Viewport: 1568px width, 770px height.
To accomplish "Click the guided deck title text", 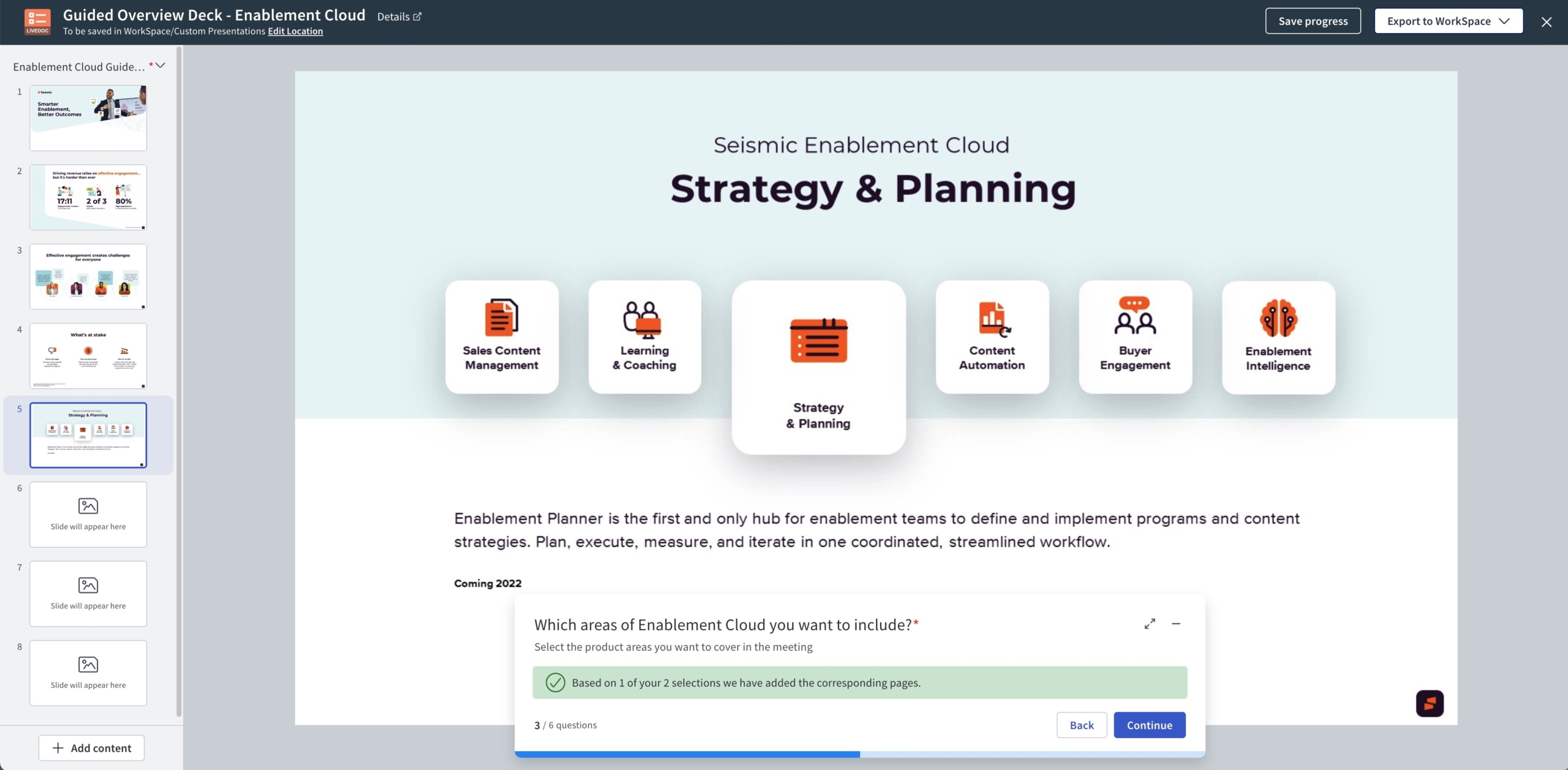I will [214, 15].
